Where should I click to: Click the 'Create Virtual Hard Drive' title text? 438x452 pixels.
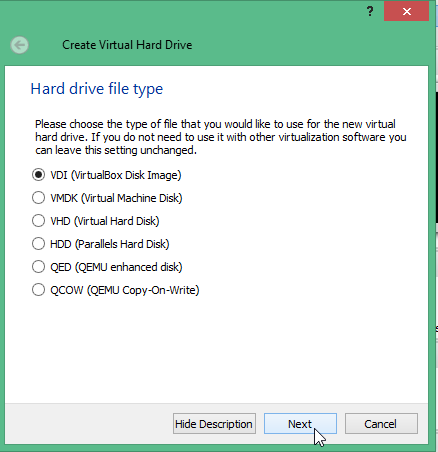[x=127, y=45]
